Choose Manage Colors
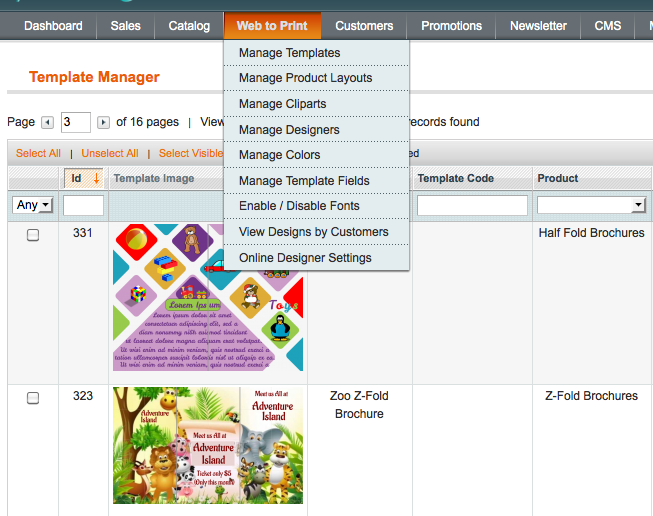 [x=317, y=155]
